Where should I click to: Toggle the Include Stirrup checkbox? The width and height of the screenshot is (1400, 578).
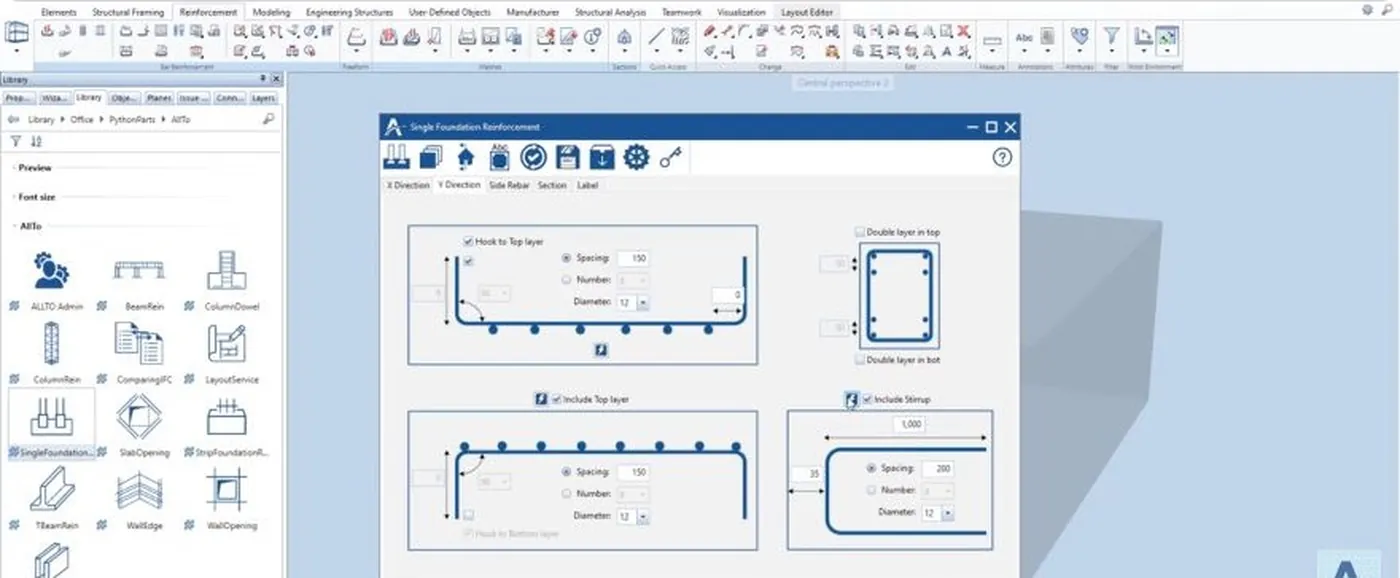coord(867,399)
